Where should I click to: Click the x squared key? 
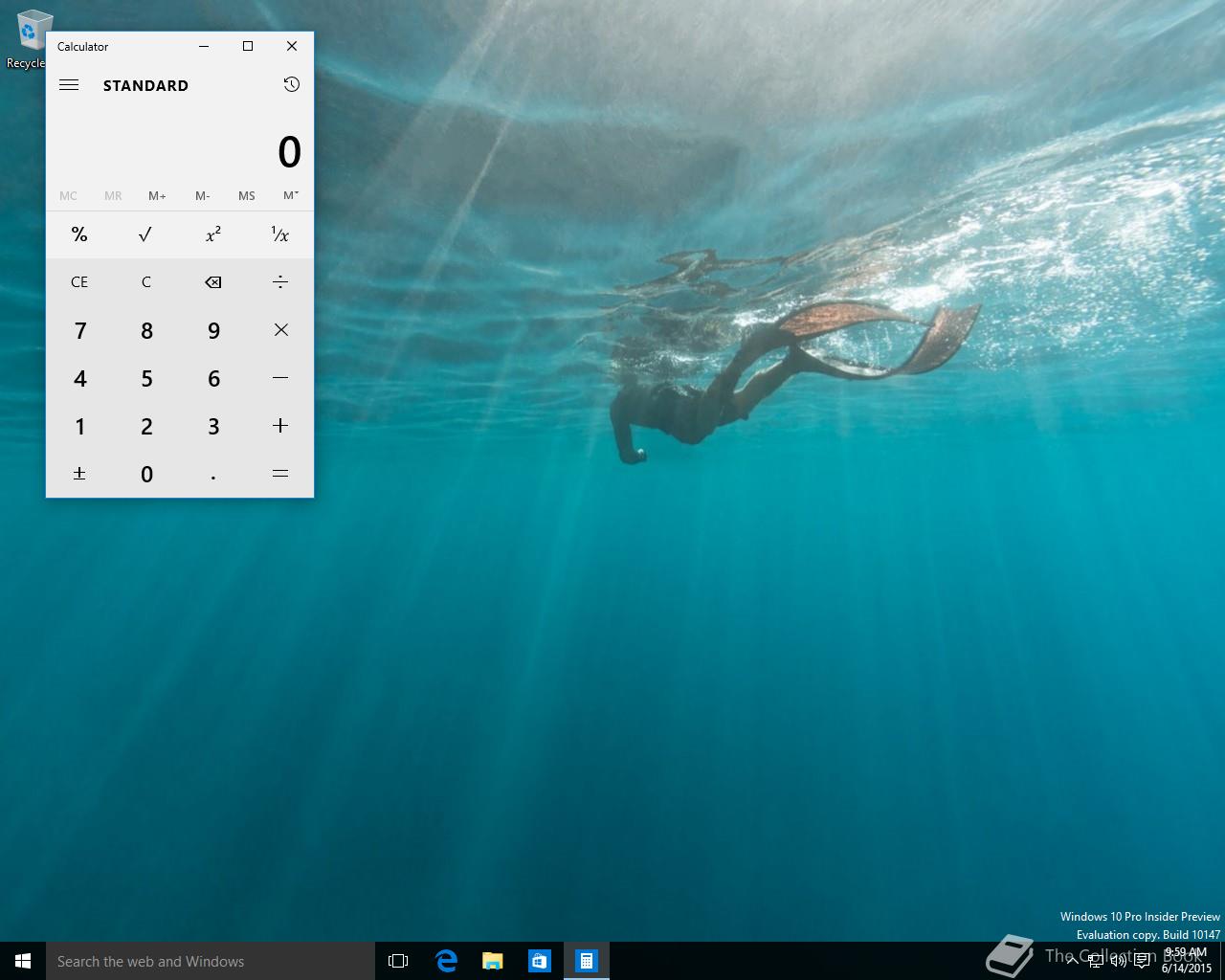tap(213, 234)
